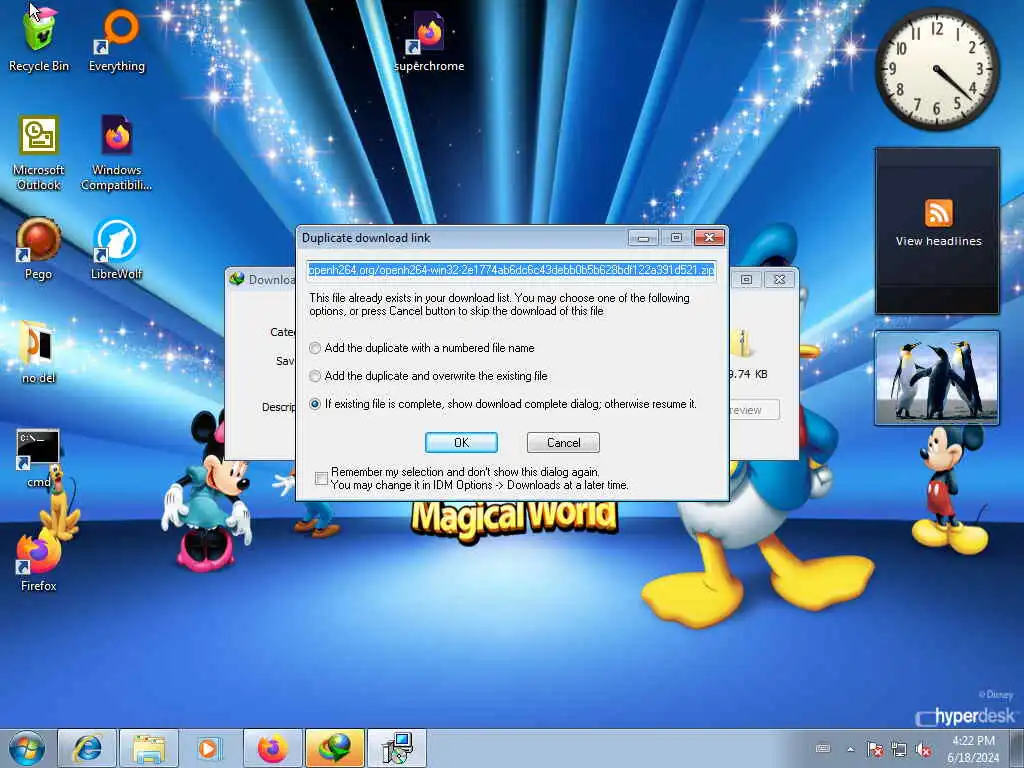Open Windows Compatibility desktop icon
The image size is (1024, 768).
[117, 153]
